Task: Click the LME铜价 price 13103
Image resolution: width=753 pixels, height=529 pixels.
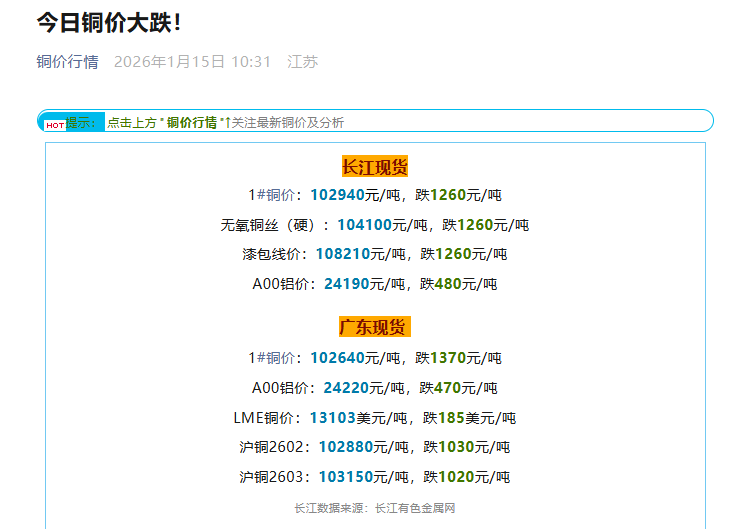Action: click(332, 418)
